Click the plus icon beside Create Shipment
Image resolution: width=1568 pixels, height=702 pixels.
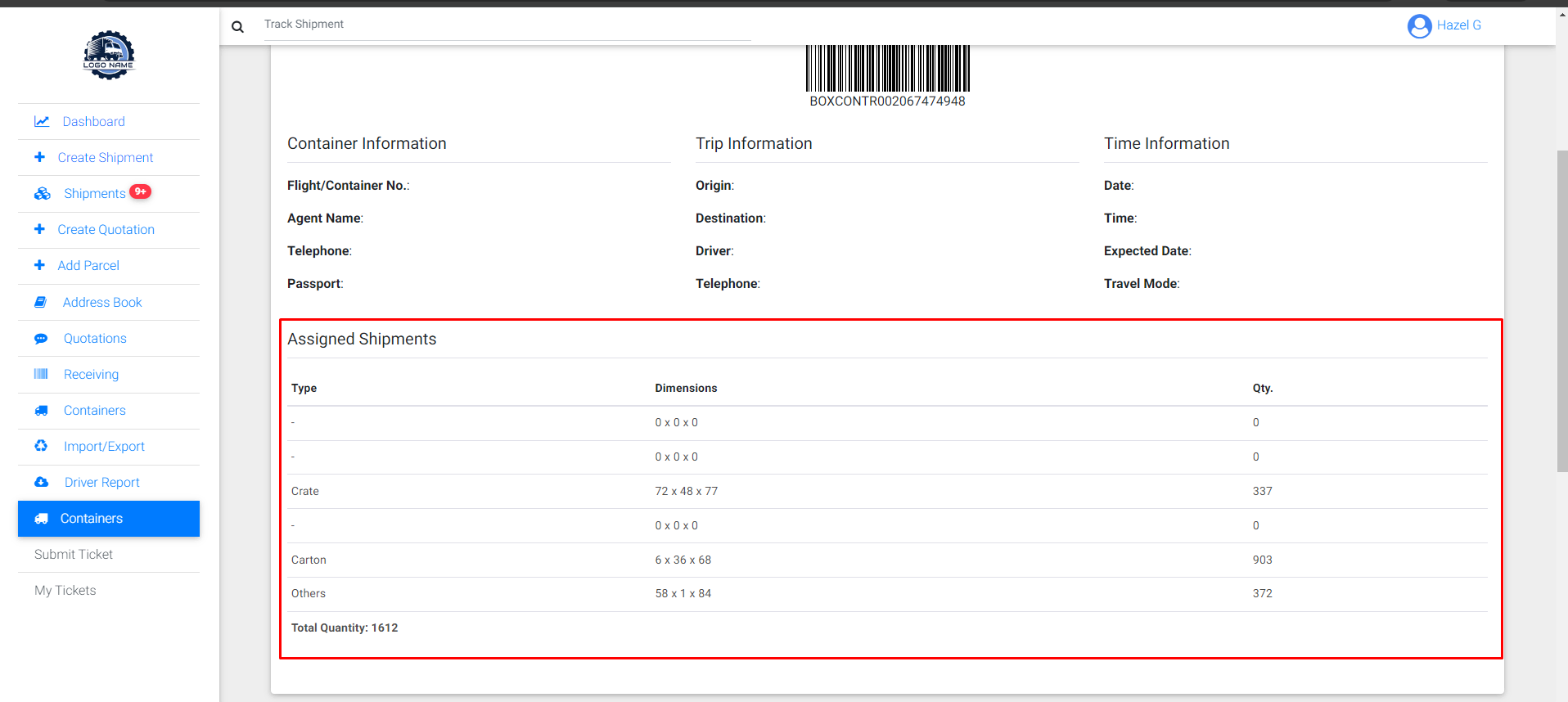pos(39,157)
